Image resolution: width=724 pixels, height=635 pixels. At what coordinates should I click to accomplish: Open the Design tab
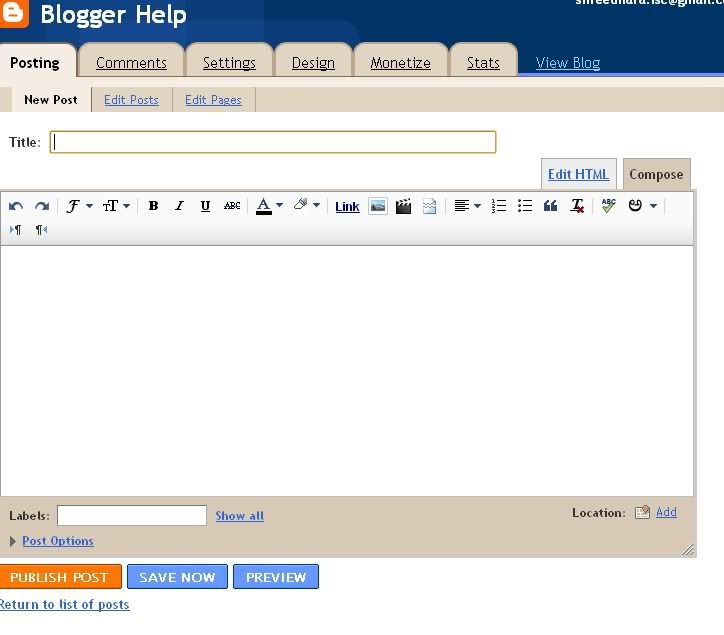click(x=314, y=63)
